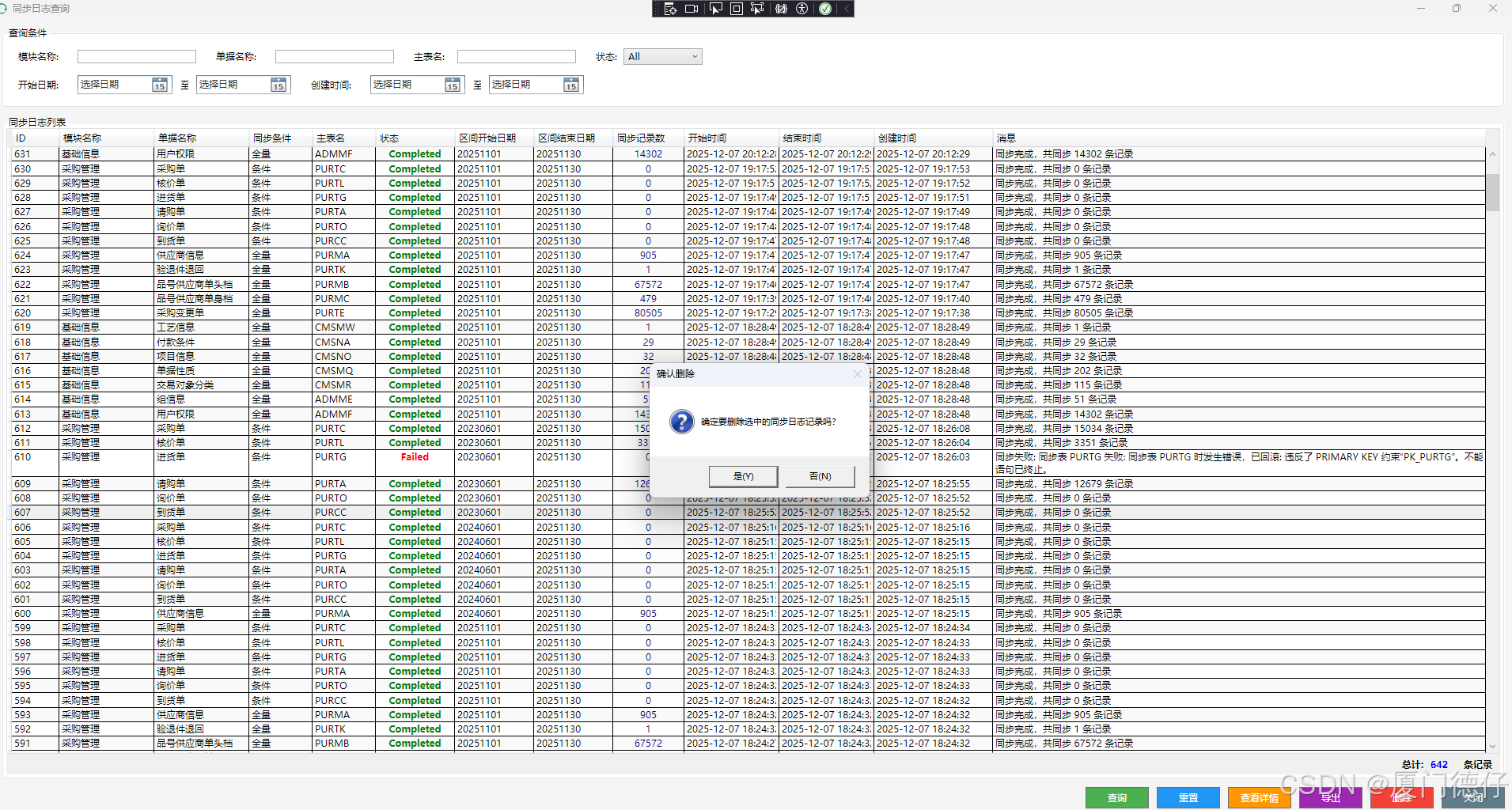1512x810 pixels.
Task: Sort by the 同步条件 column header
Action: coord(280,138)
